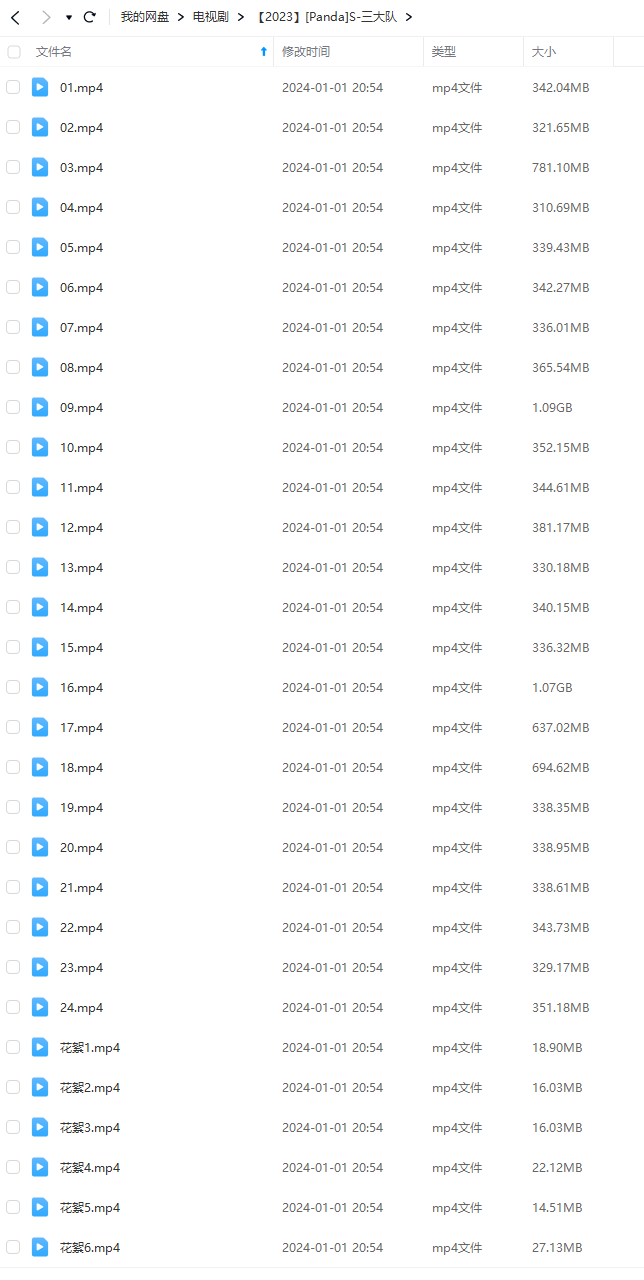Toggle the sort arrow on 文件名 column
This screenshot has height=1280, width=644.
click(x=264, y=51)
